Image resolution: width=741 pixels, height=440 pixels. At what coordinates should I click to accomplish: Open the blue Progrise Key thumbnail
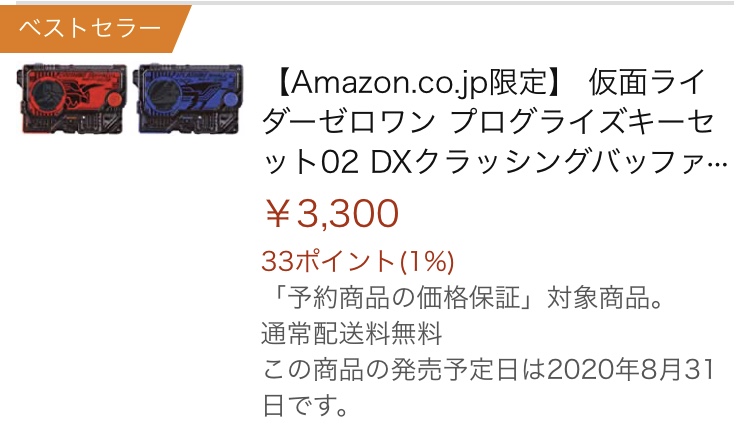pyautogui.click(x=189, y=99)
